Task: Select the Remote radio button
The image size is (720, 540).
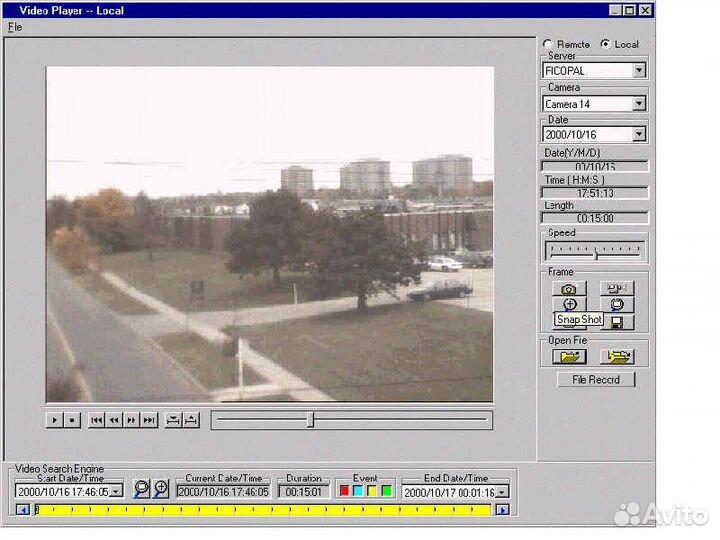Action: point(547,44)
